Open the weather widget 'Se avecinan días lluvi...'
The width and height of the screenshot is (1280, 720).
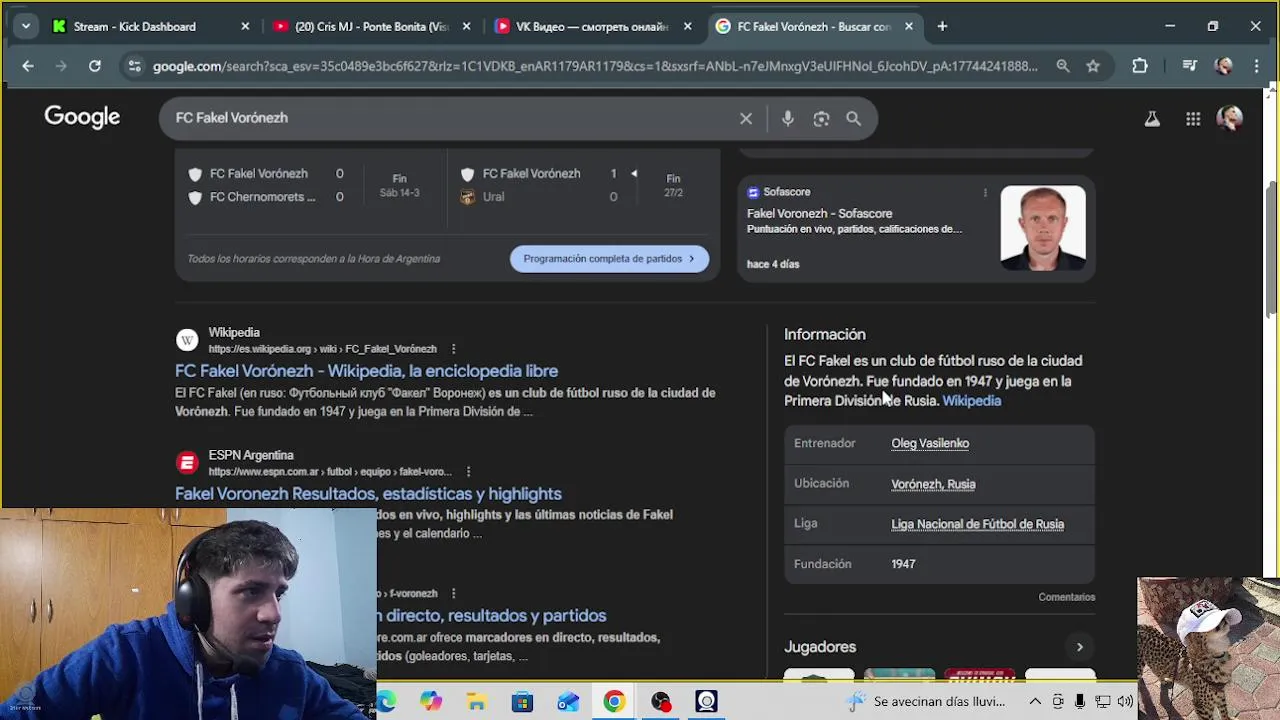tap(925, 702)
